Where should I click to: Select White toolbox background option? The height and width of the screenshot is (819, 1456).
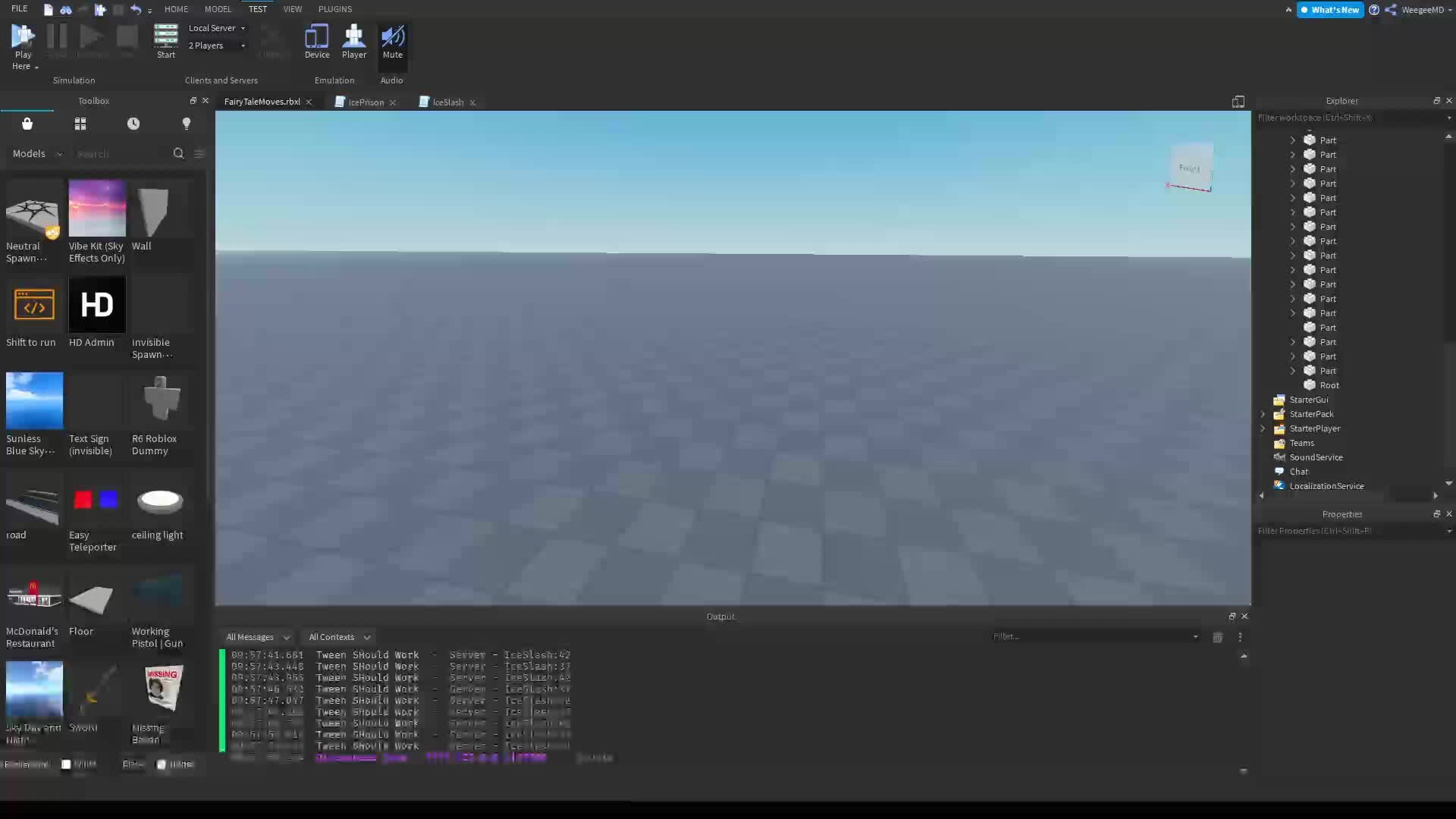click(x=67, y=764)
